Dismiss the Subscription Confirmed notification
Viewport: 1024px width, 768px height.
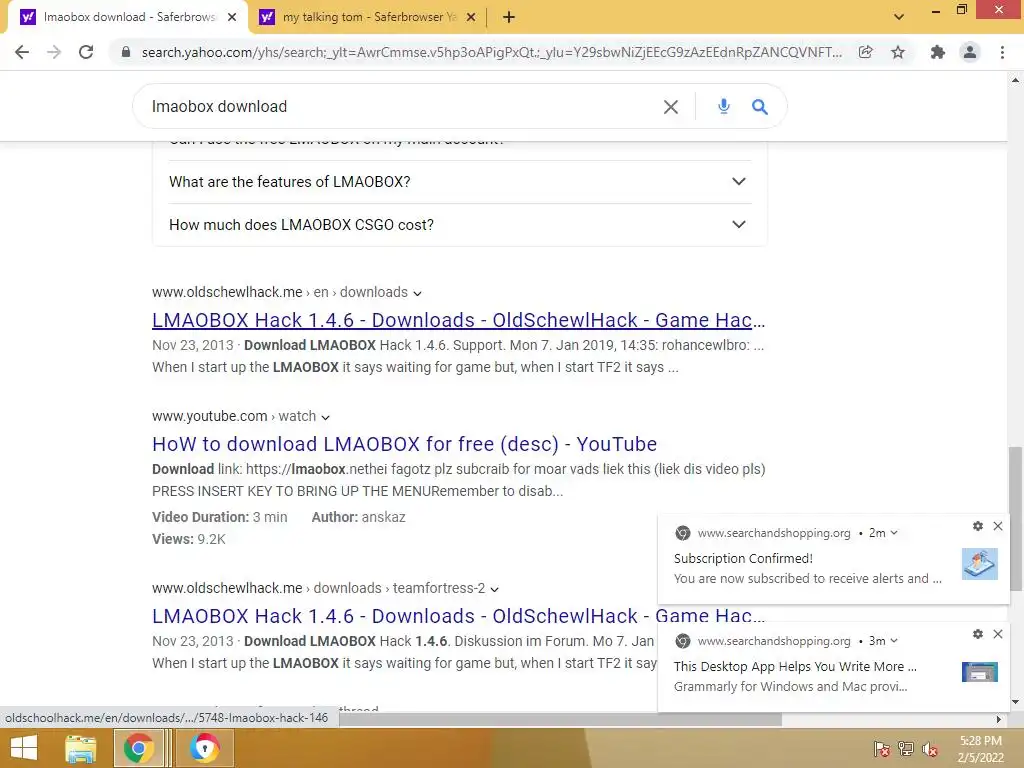pos(998,526)
